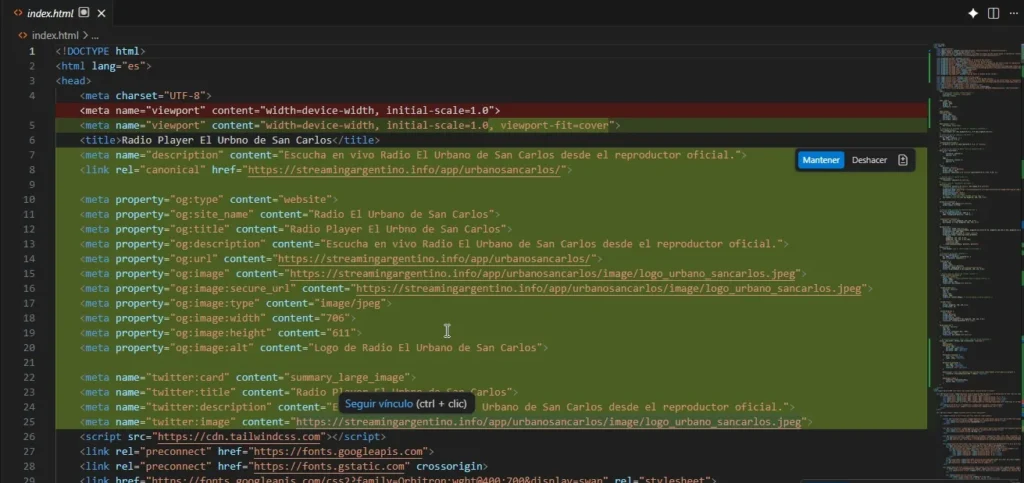Viewport: 1024px width, 483px height.
Task: Open index.html in the breadcrumb path
Action: [x=54, y=35]
